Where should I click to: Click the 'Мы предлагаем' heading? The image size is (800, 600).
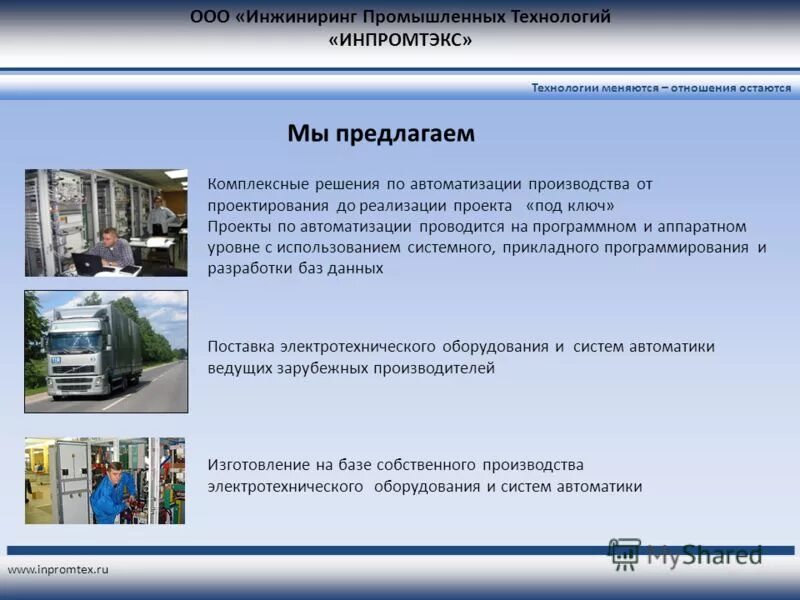coord(381,134)
